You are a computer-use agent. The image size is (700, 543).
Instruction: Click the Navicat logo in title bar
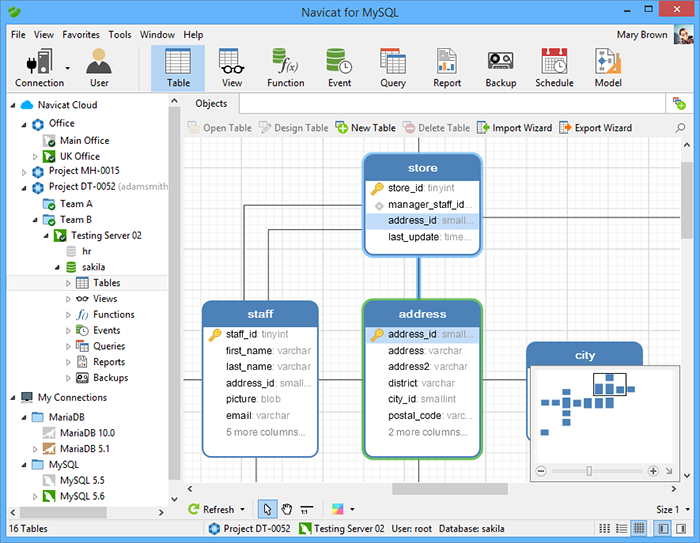14,12
